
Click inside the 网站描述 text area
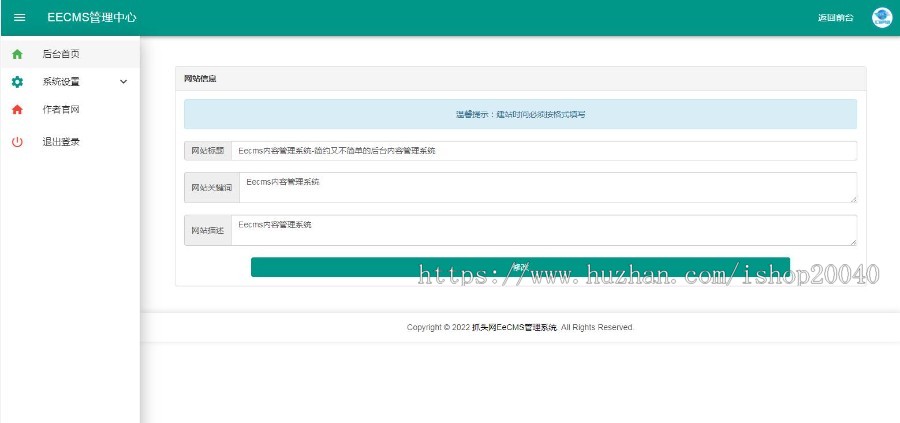pos(543,230)
